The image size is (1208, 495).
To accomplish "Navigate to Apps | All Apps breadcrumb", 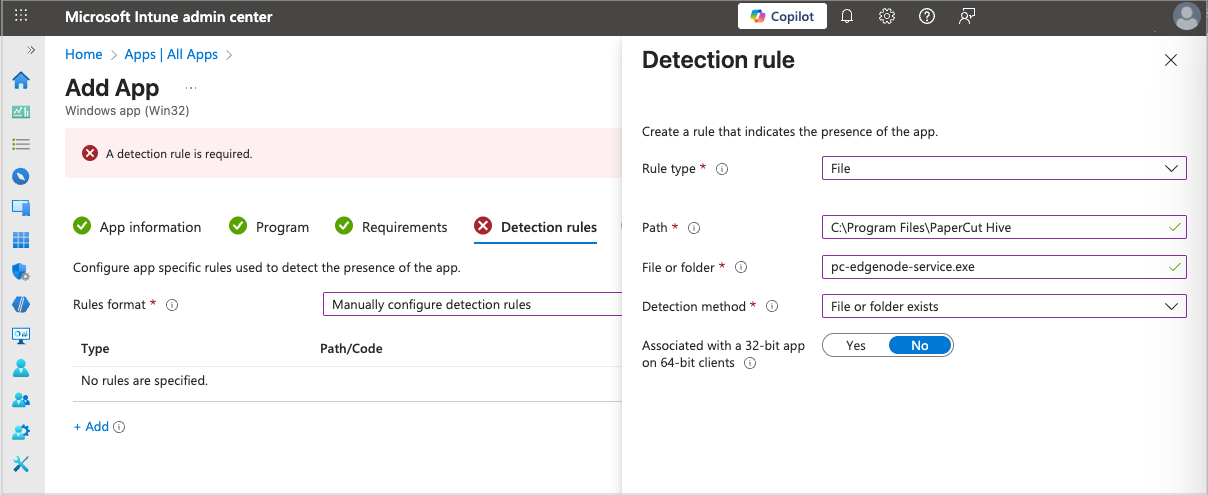I will click(171, 55).
